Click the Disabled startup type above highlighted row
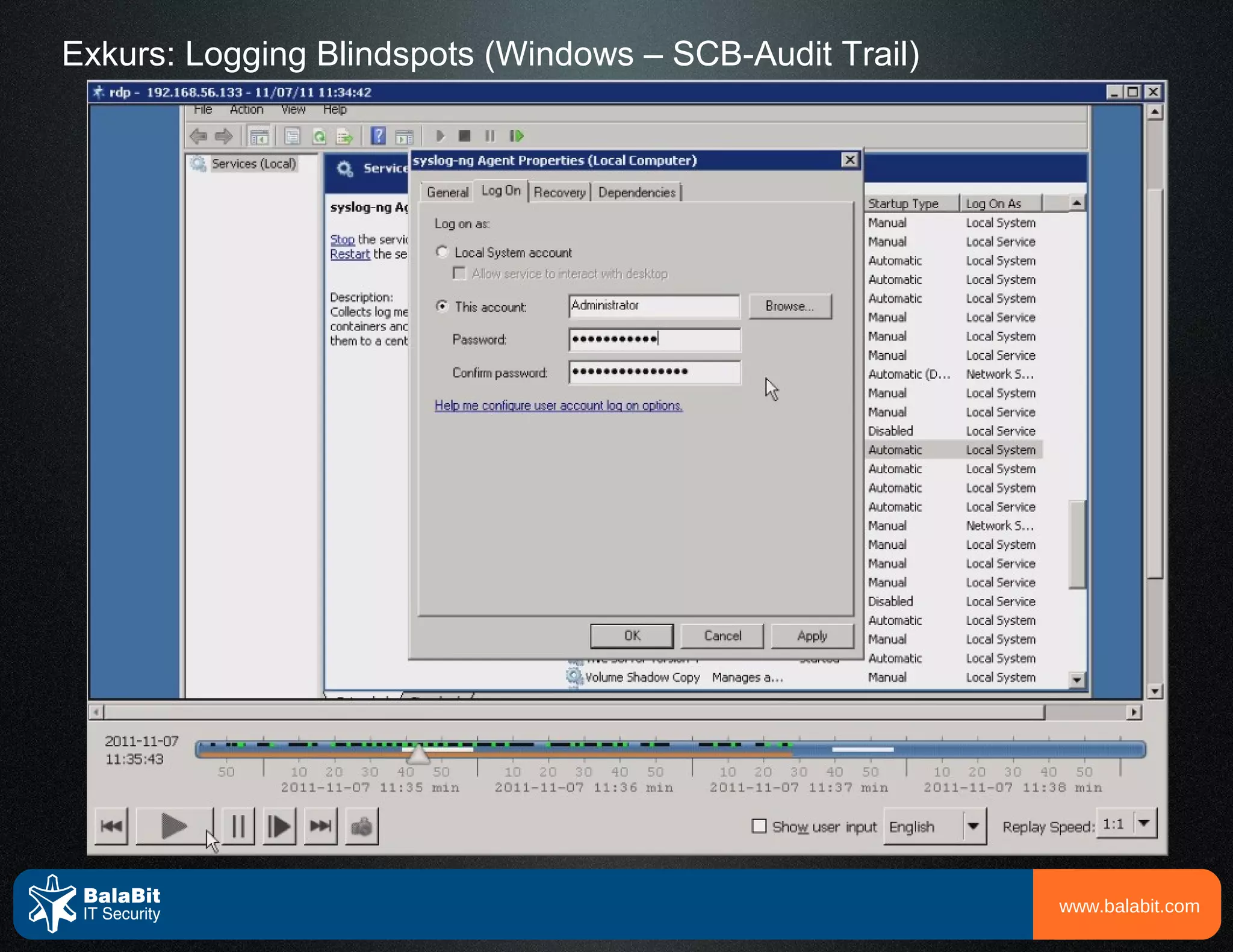The height and width of the screenshot is (952, 1233). click(x=890, y=431)
